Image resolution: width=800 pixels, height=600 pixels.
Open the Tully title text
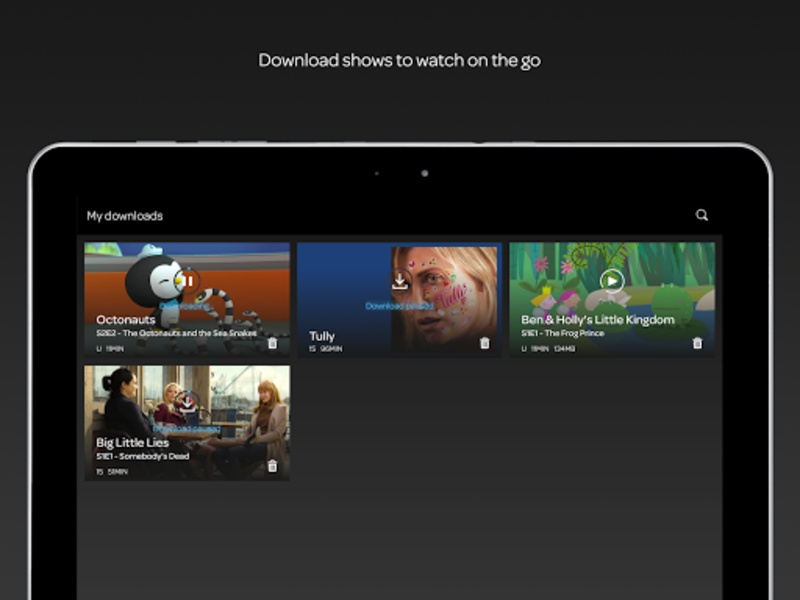322,336
